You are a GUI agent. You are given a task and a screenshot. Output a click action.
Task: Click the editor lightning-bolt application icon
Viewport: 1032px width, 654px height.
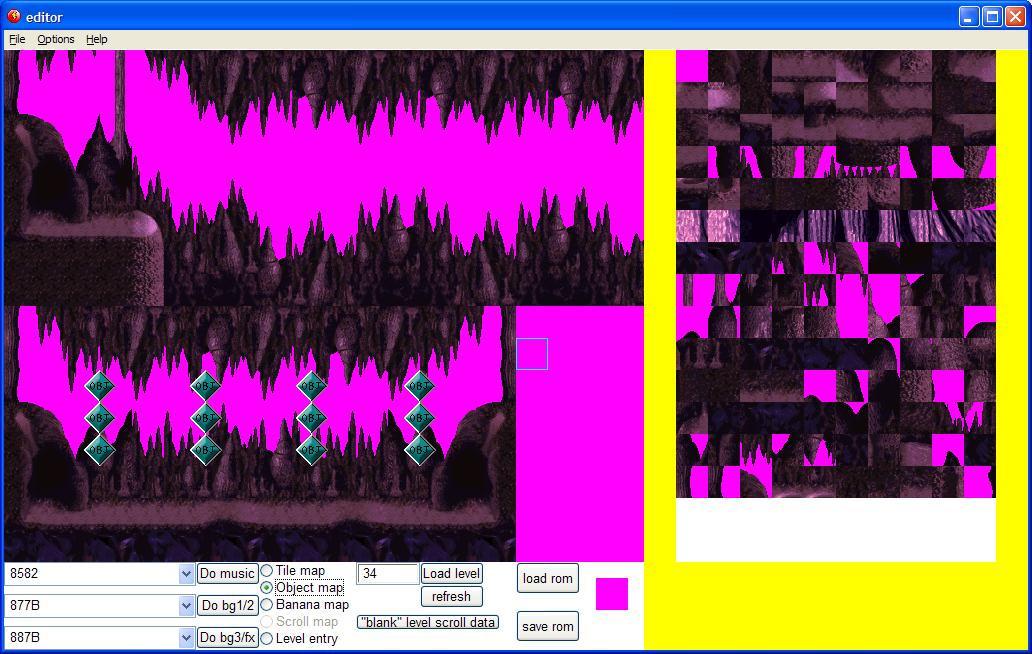(x=14, y=16)
